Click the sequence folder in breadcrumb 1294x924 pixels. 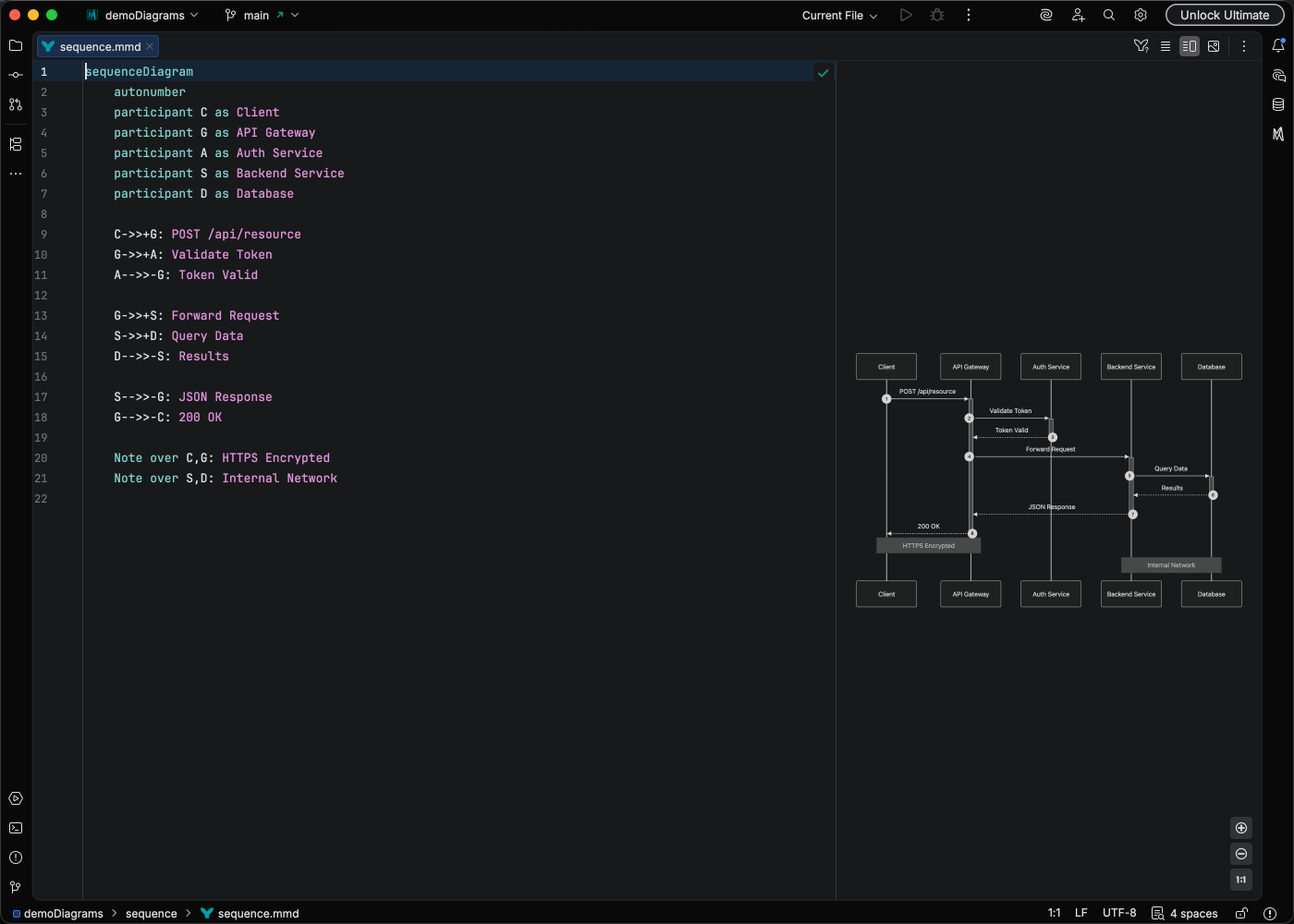tap(151, 913)
